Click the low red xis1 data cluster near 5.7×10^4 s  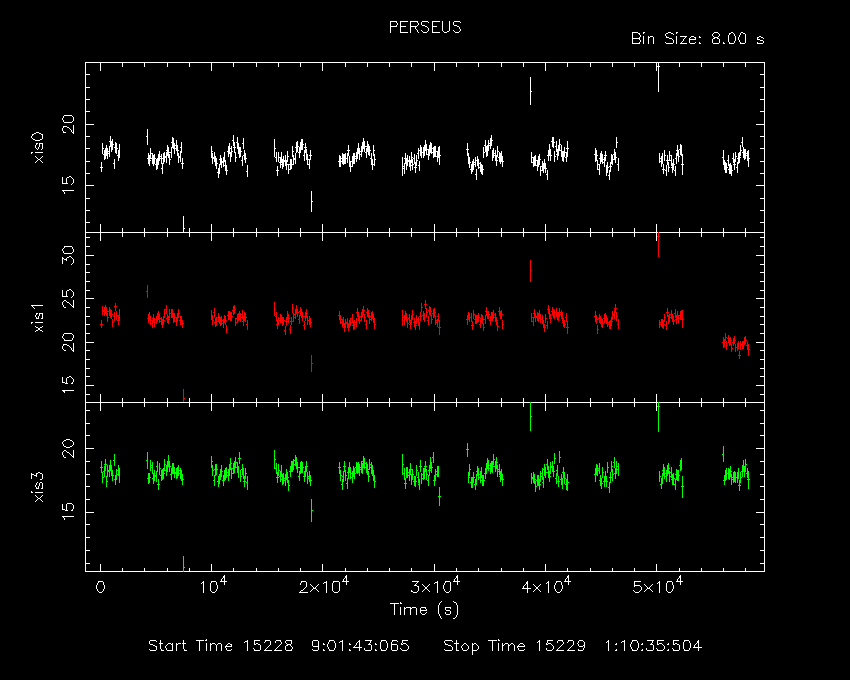click(736, 344)
